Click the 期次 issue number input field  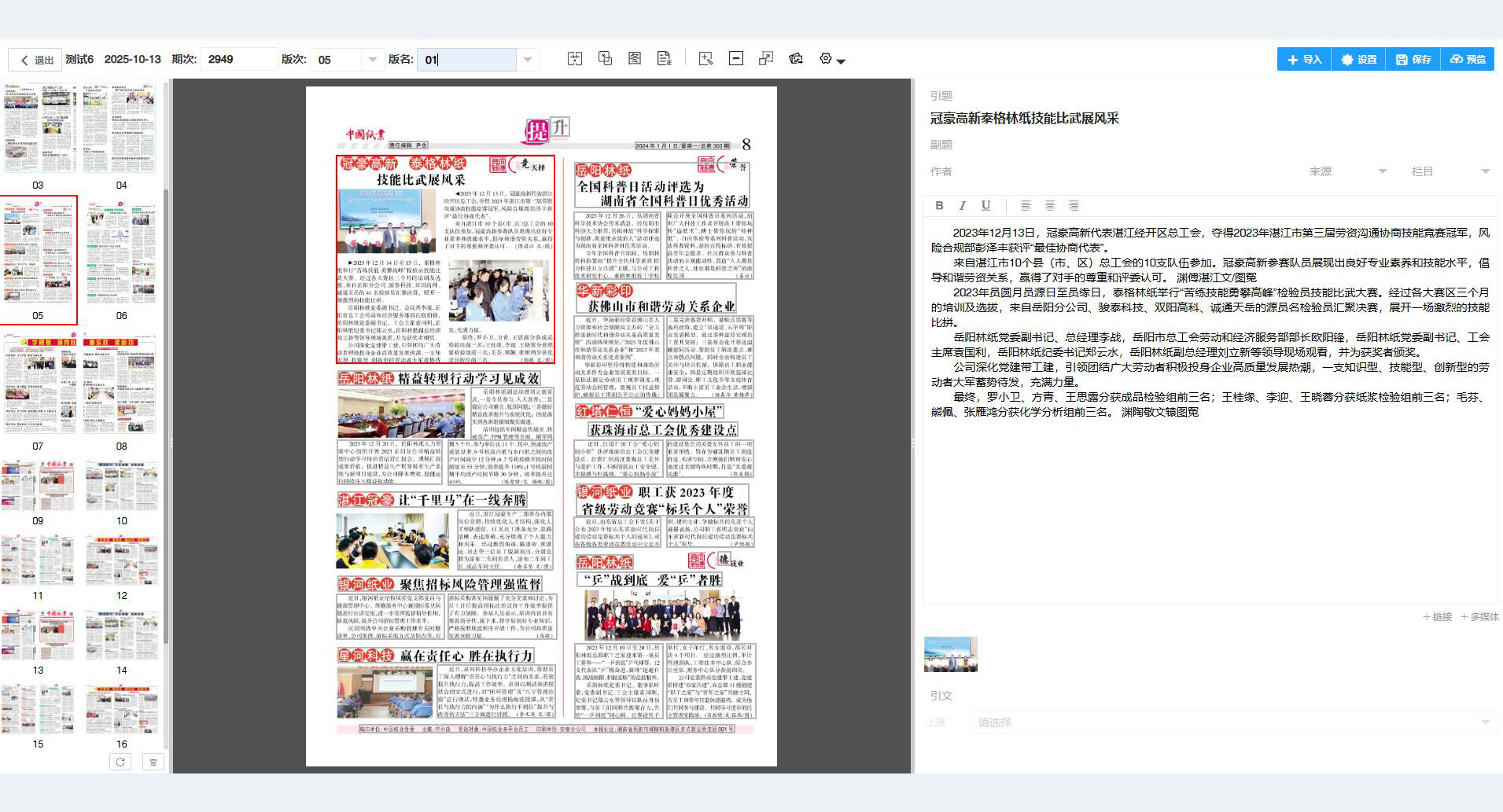238,60
